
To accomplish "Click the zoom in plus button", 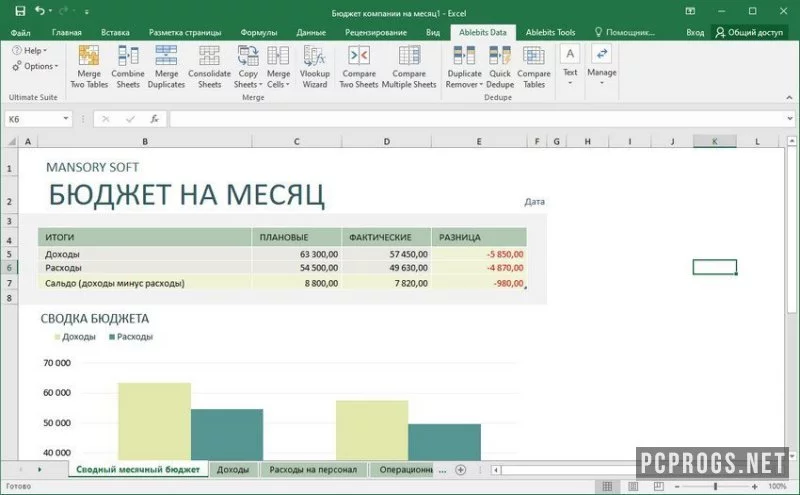I will tap(754, 486).
